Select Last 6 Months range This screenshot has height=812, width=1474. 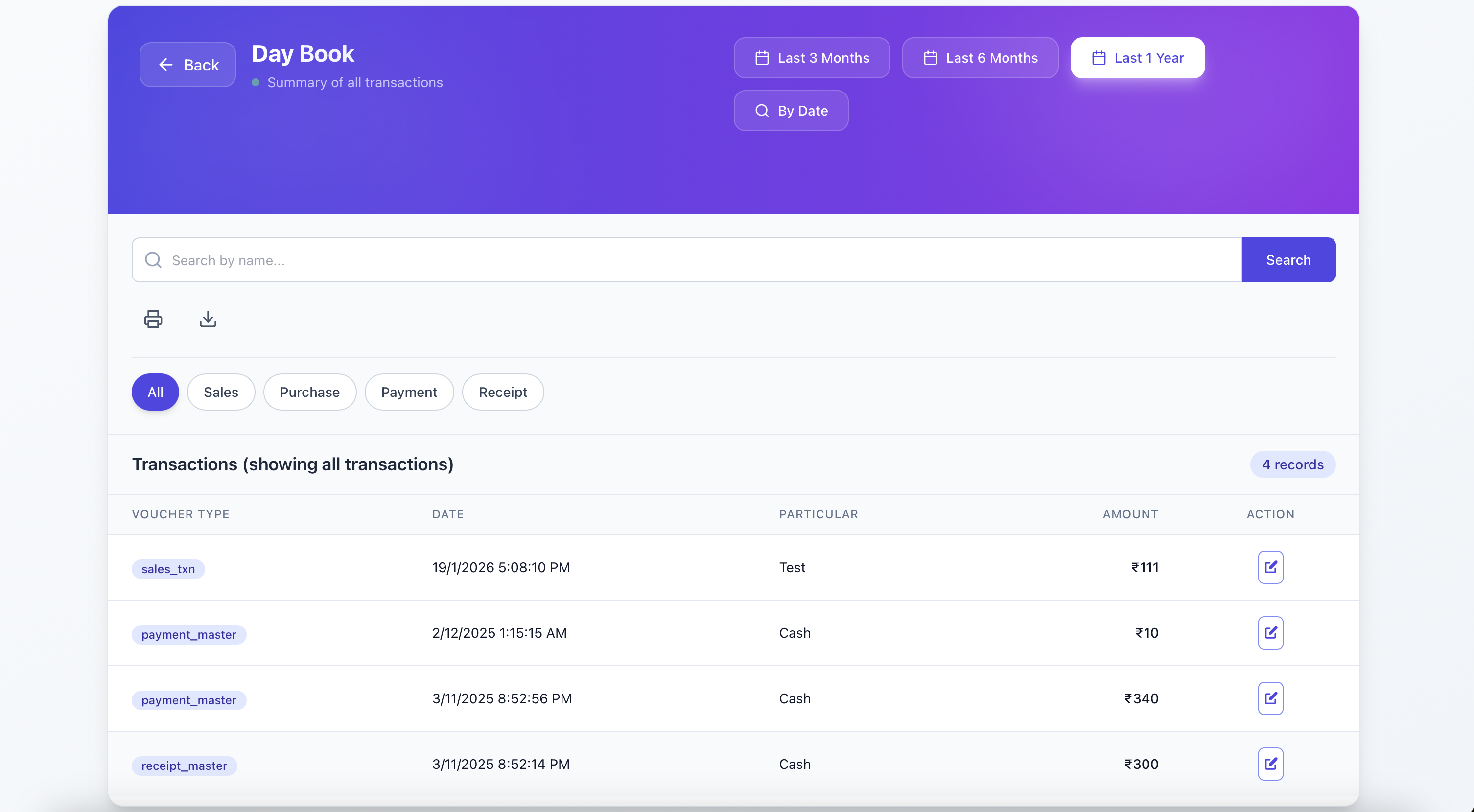tap(980, 58)
